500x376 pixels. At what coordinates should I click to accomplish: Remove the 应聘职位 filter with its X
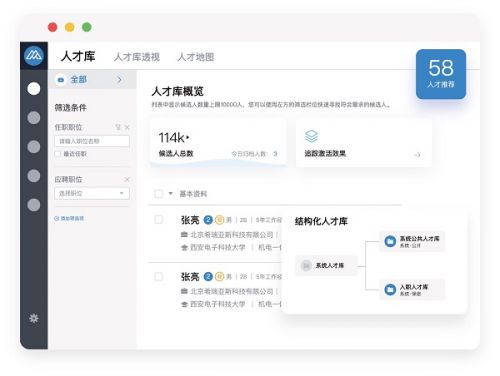coord(127,179)
